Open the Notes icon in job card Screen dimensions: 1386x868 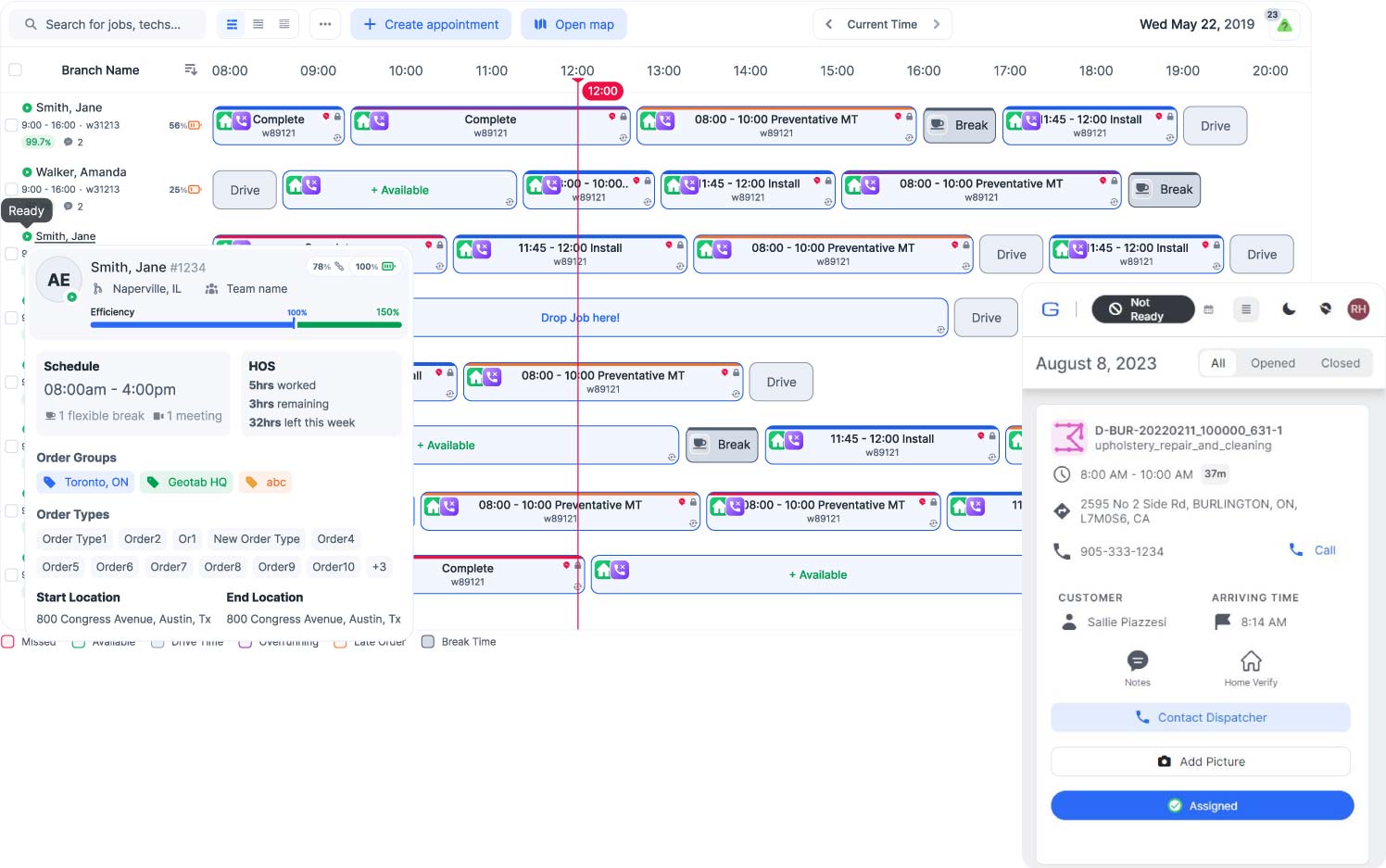tap(1137, 661)
